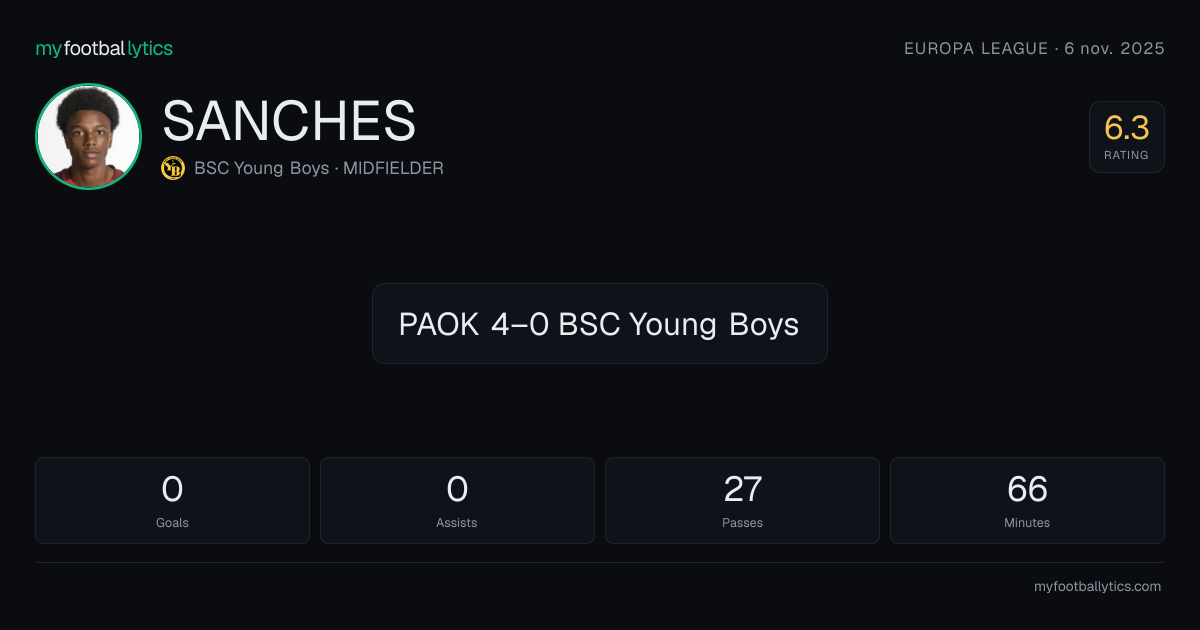The height and width of the screenshot is (630, 1200).
Task: Click the RATING label under 6.3
Action: (x=1127, y=155)
